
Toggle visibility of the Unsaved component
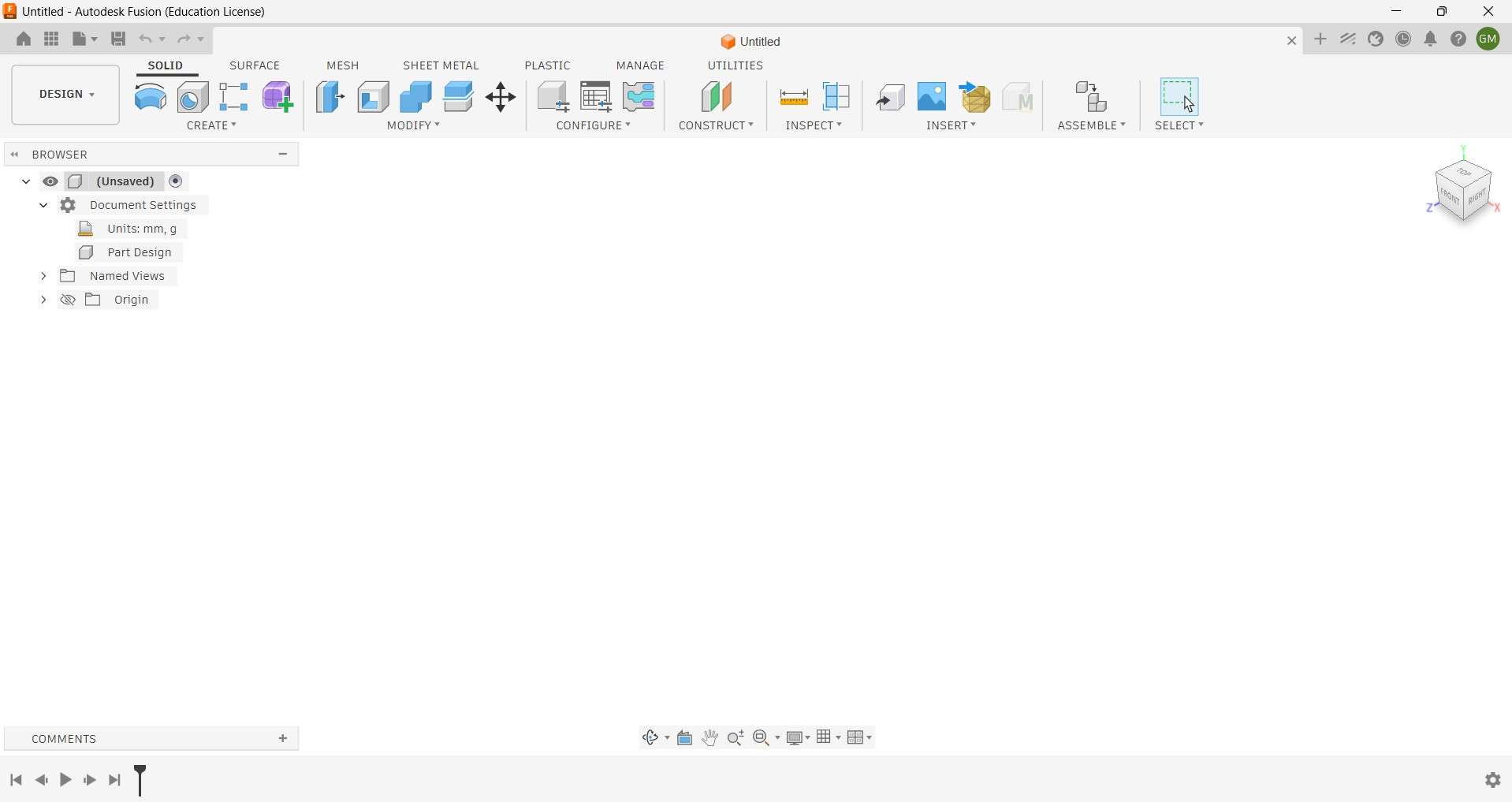50,182
